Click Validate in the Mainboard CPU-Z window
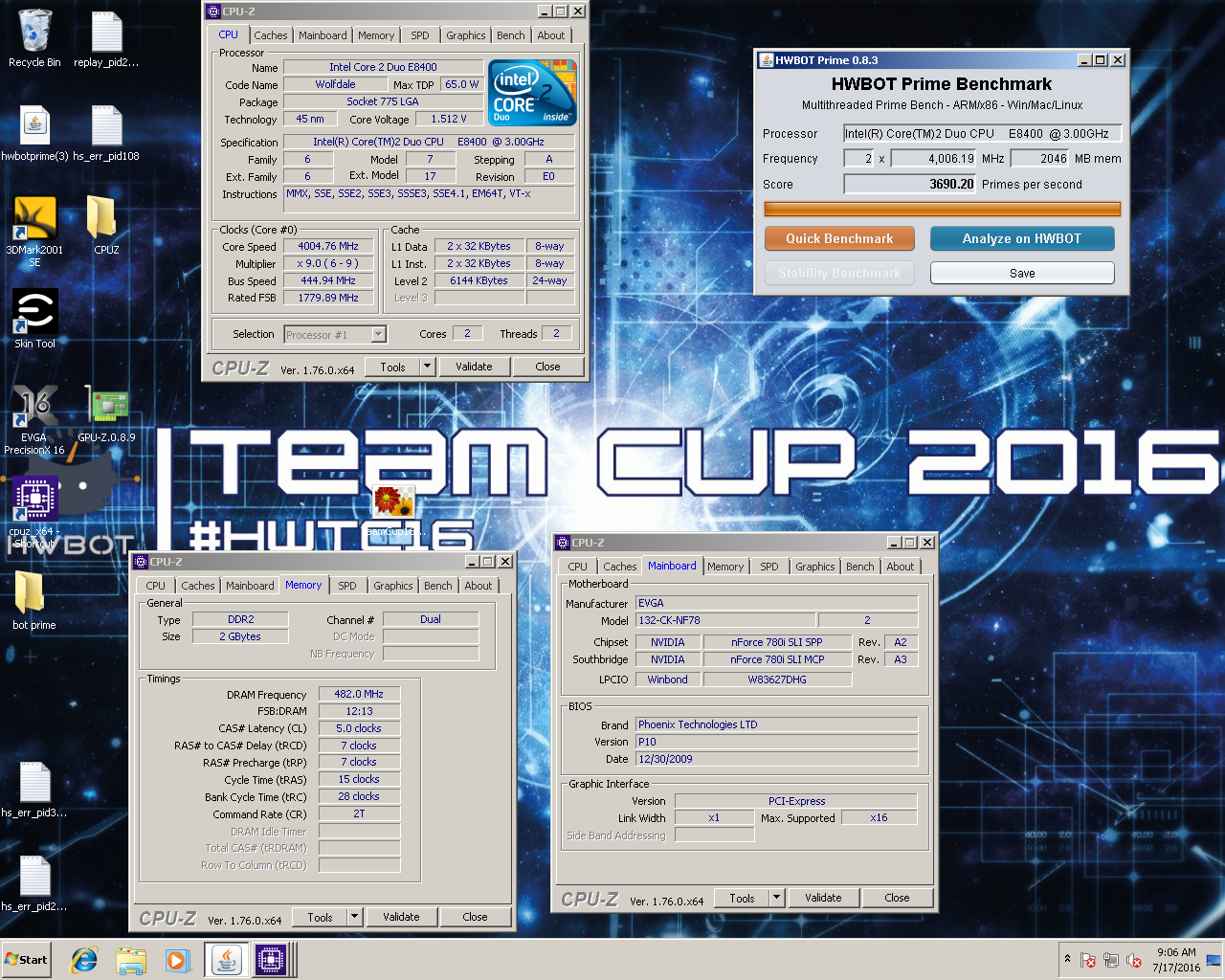The height and width of the screenshot is (980, 1225). click(823, 898)
